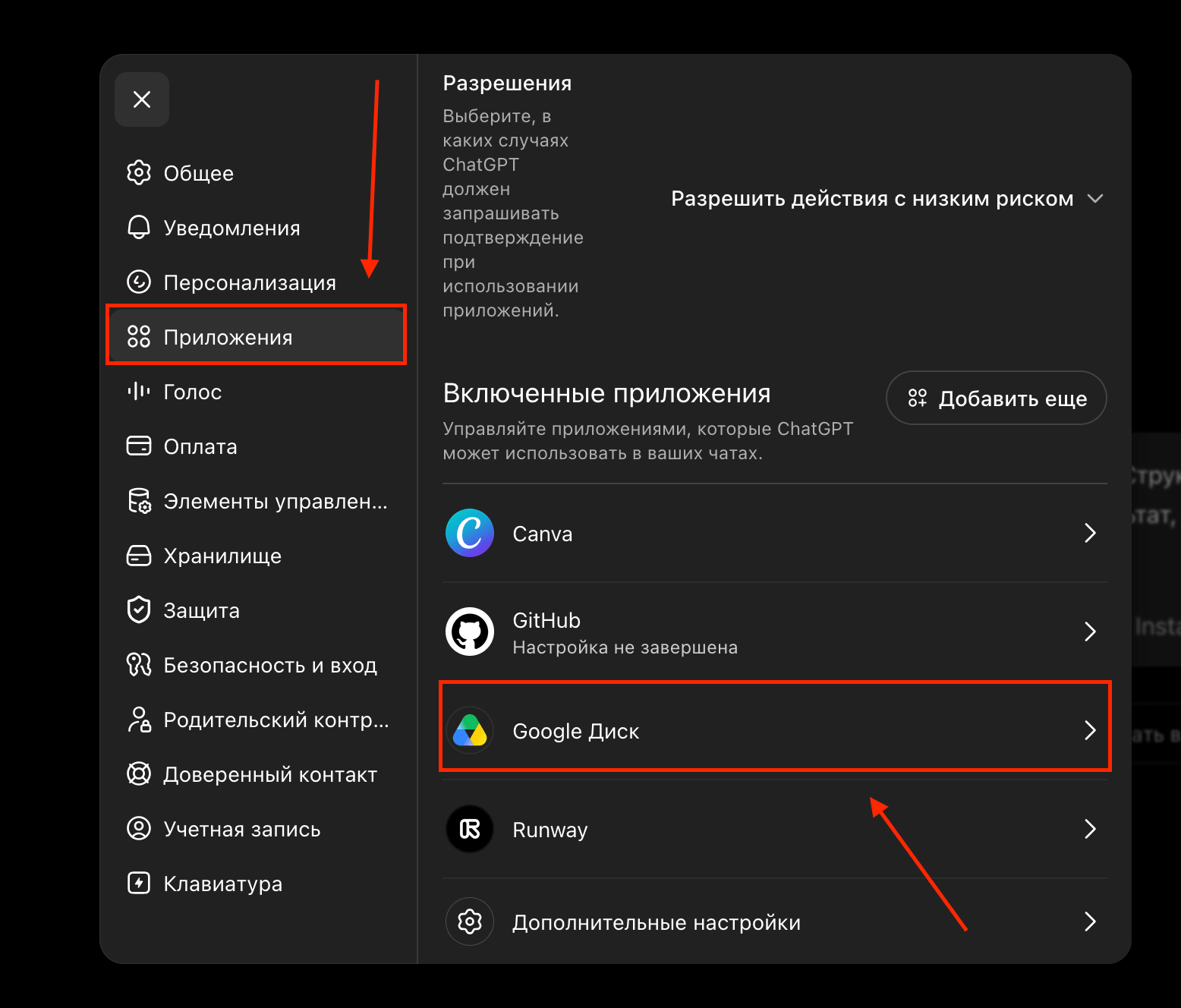Click the Включенные приложения heading
Image resolution: width=1181 pixels, height=1008 pixels.
pos(606,393)
